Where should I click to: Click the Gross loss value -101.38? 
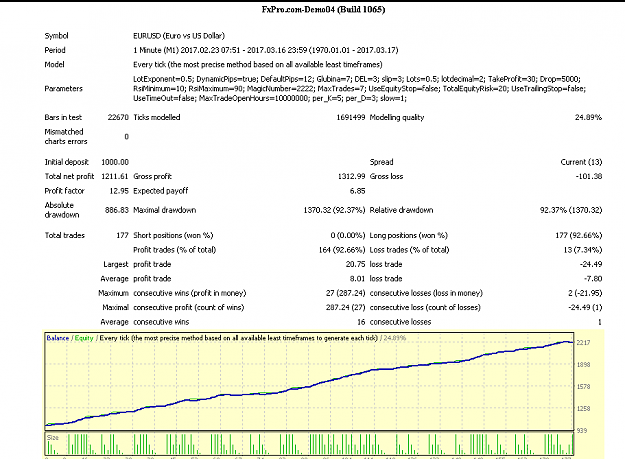589,177
